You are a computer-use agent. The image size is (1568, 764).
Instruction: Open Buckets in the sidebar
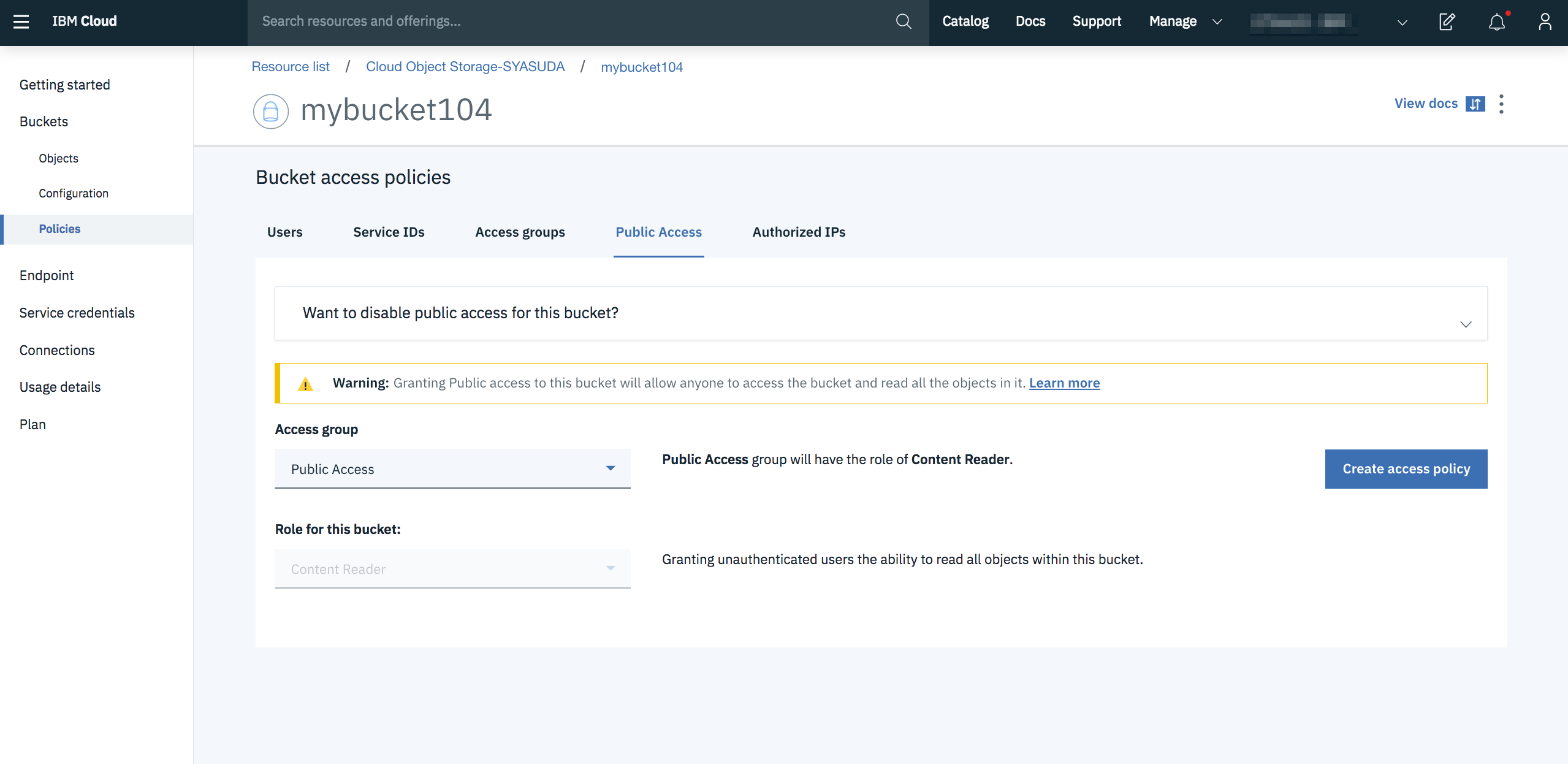44,122
